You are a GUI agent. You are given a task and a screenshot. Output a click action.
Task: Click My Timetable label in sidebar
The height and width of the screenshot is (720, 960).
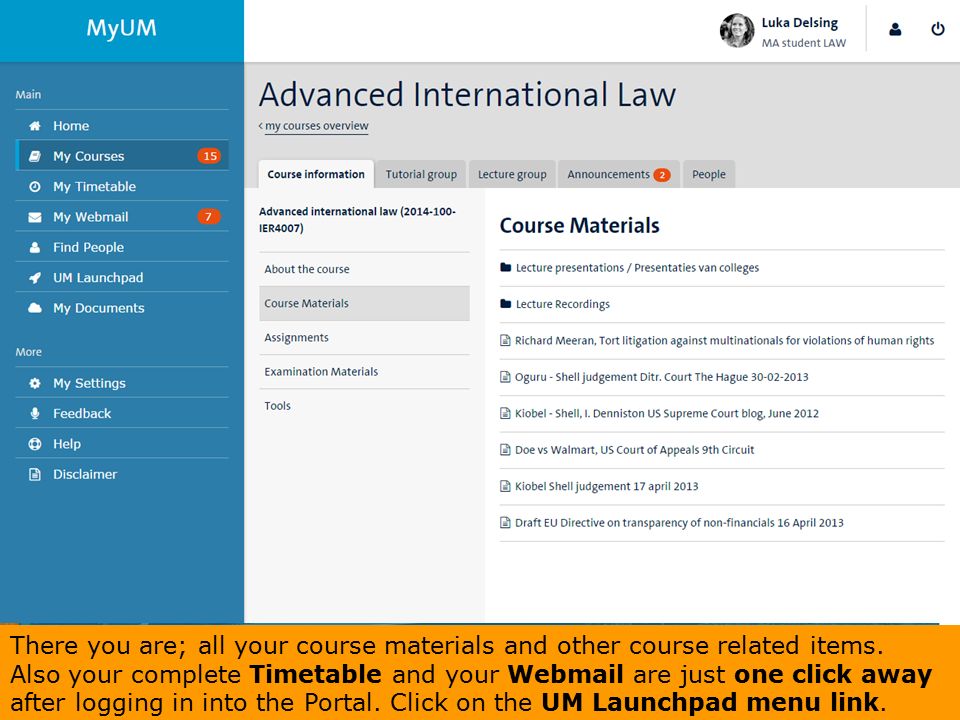pyautogui.click(x=94, y=187)
